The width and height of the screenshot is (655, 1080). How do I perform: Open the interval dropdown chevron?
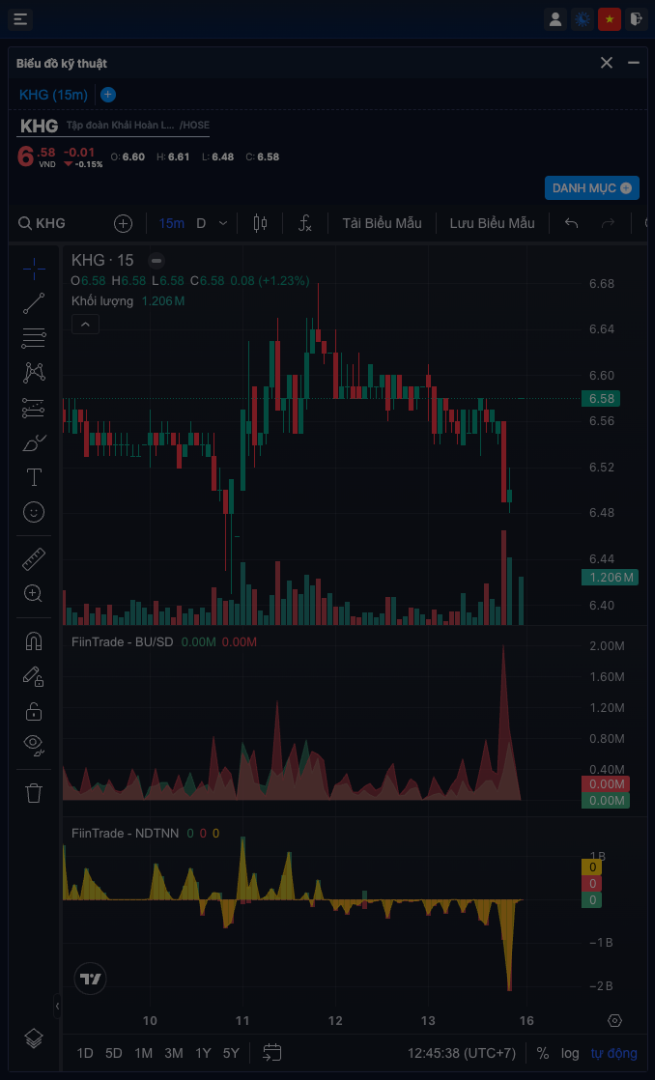pyautogui.click(x=222, y=223)
